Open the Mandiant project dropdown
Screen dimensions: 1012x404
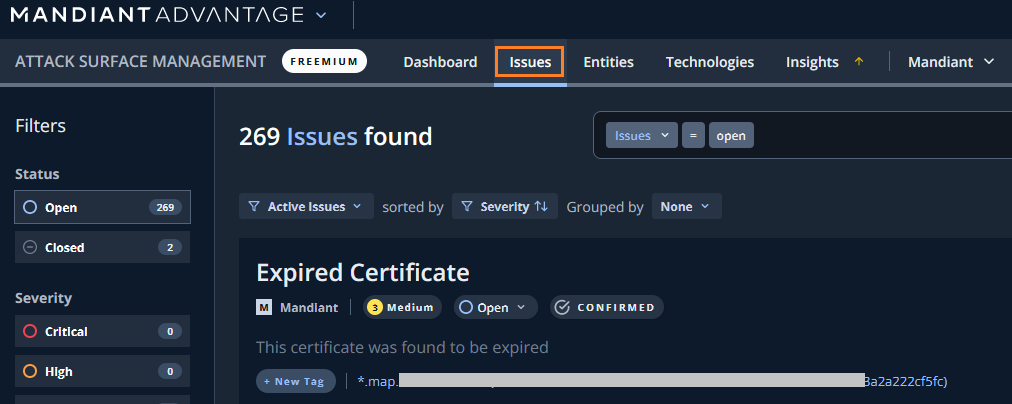(x=951, y=62)
